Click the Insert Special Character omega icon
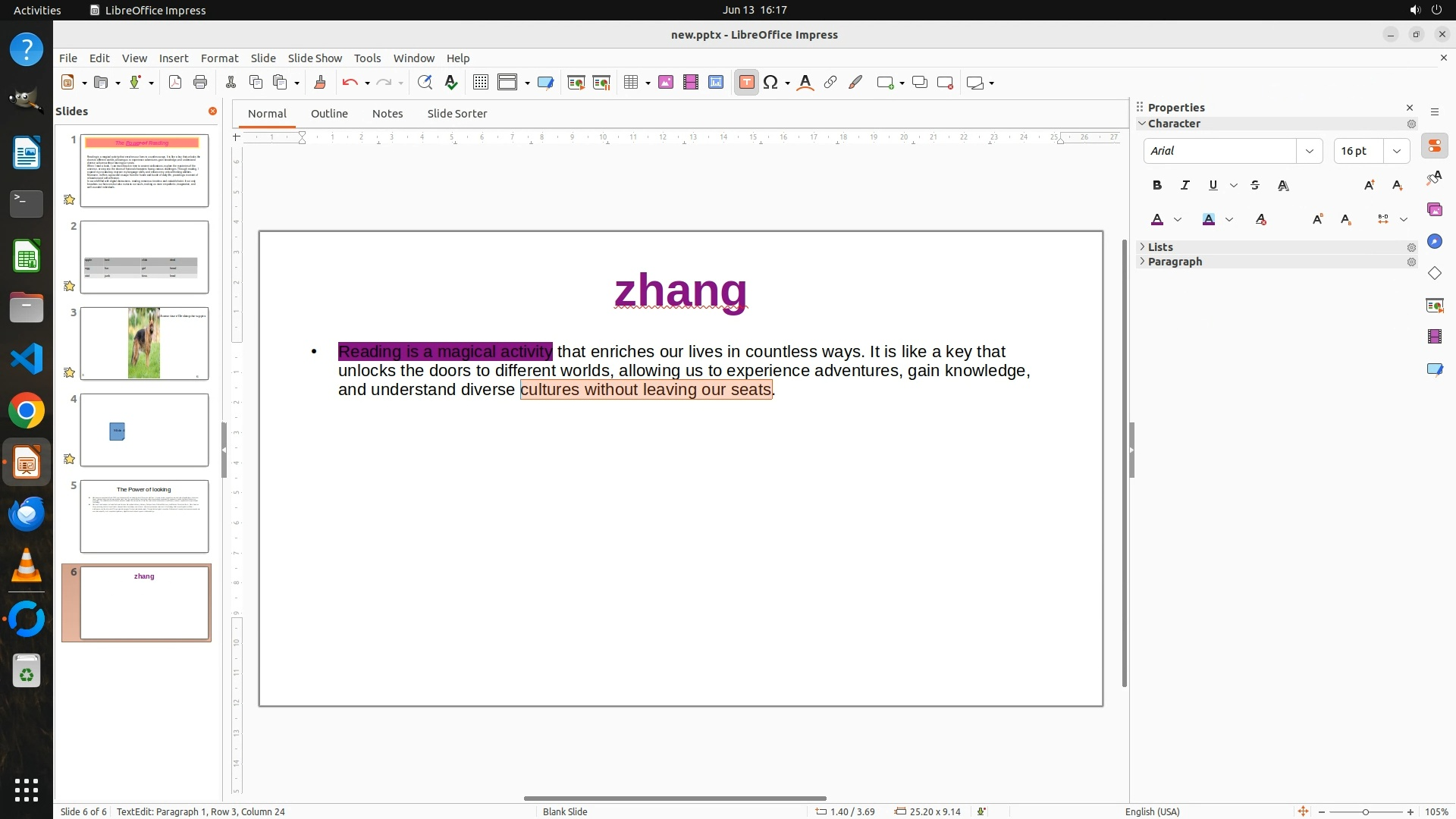Image resolution: width=1456 pixels, height=819 pixels. tap(770, 83)
